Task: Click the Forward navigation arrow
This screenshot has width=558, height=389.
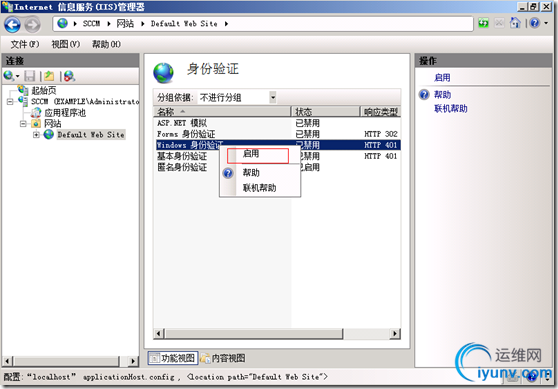Action: pyautogui.click(x=32, y=25)
